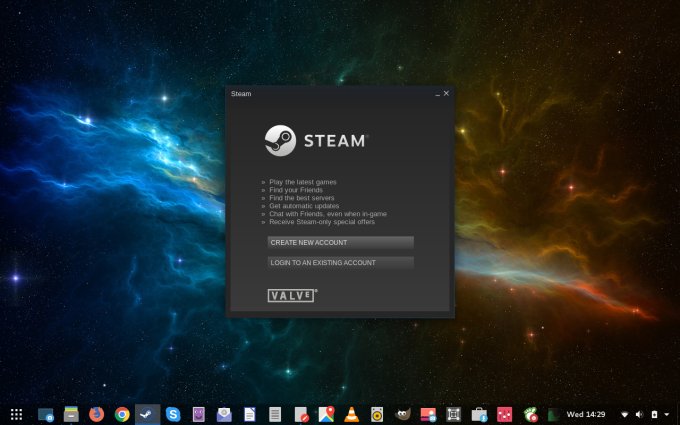Click 'Chat with Friends, even when in-game'
Image resolution: width=680 pixels, height=425 pixels.
click(328, 214)
